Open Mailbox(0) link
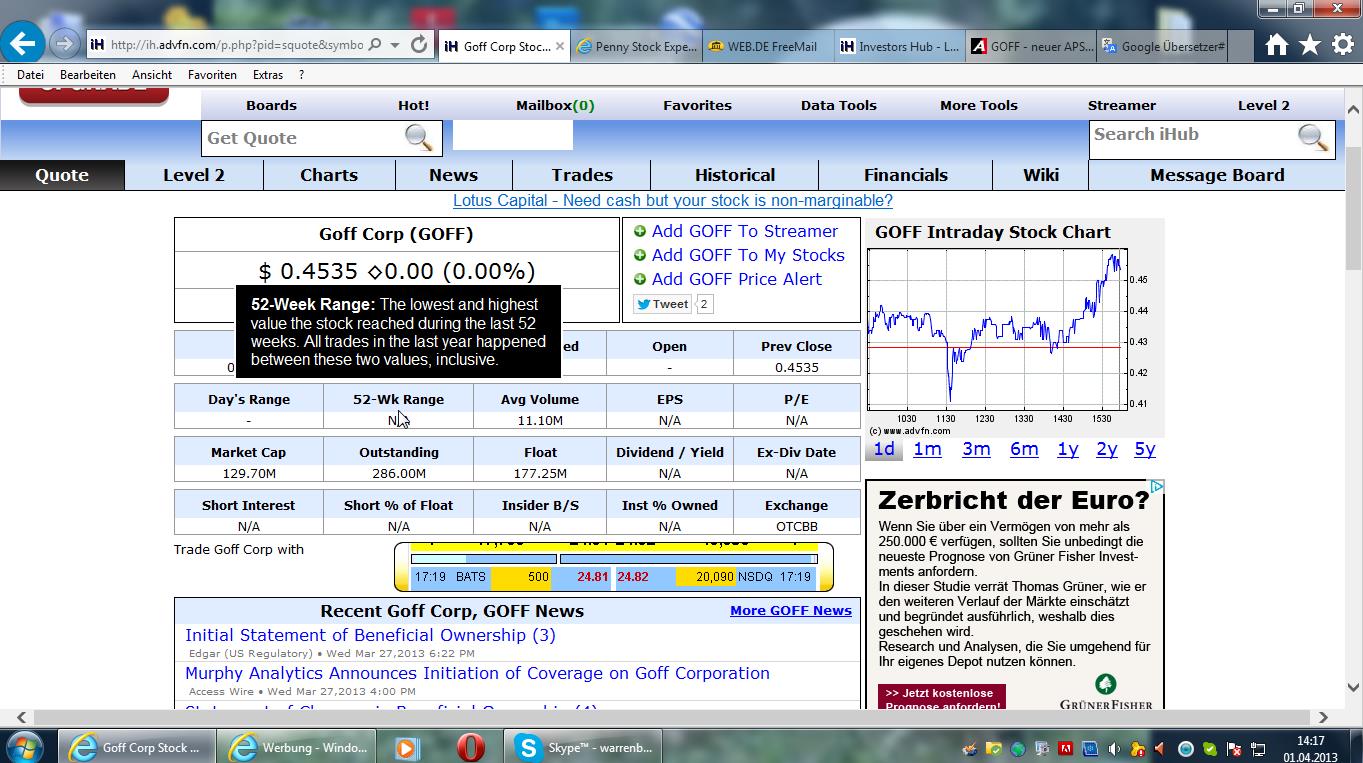Image resolution: width=1363 pixels, height=763 pixels. (555, 105)
